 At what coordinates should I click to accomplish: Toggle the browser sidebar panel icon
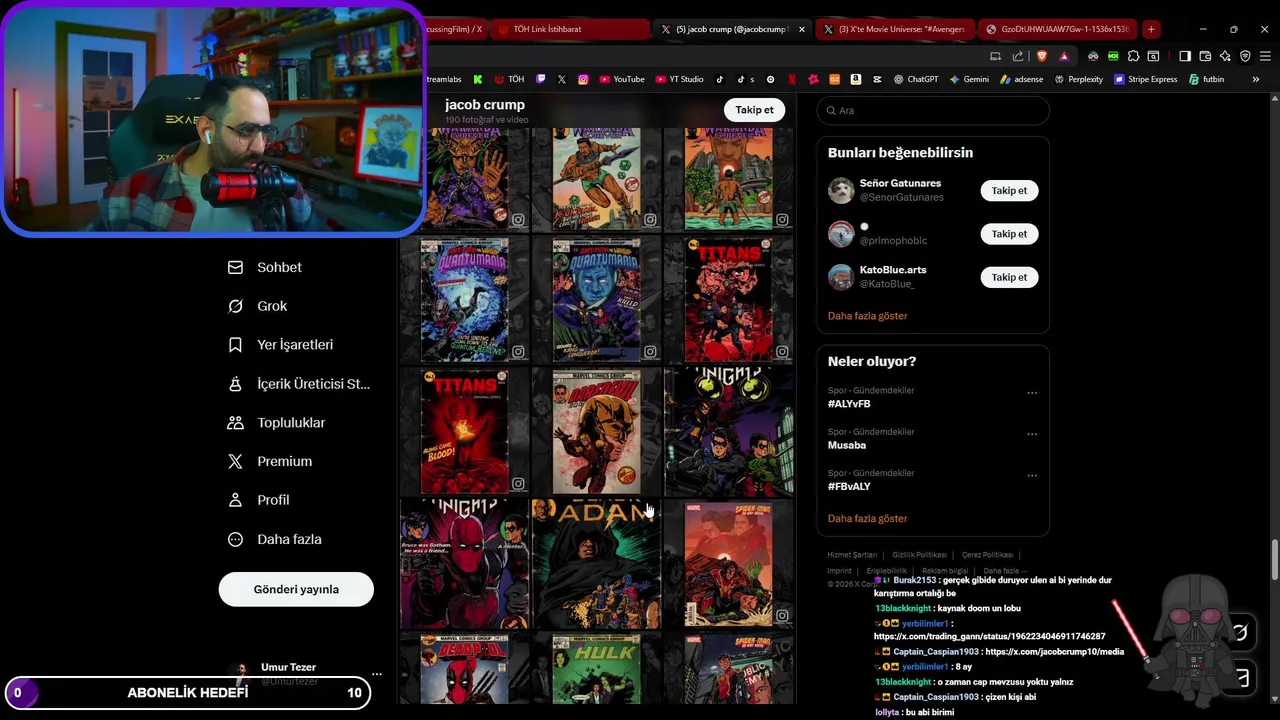pyautogui.click(x=1185, y=56)
